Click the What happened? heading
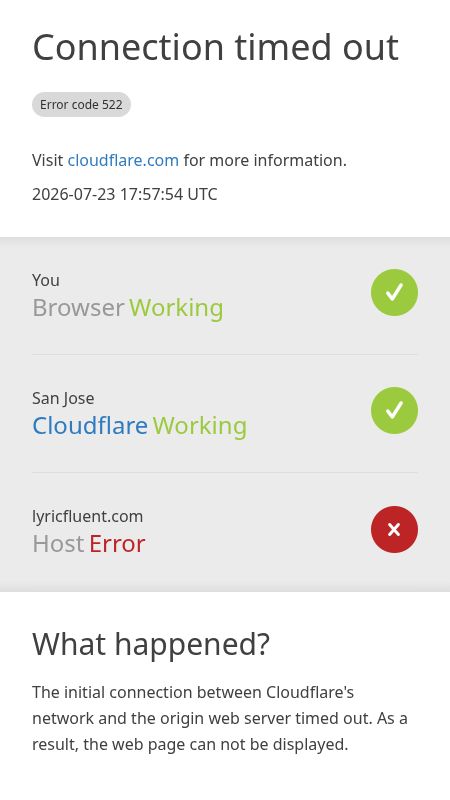450x800 pixels. click(151, 644)
